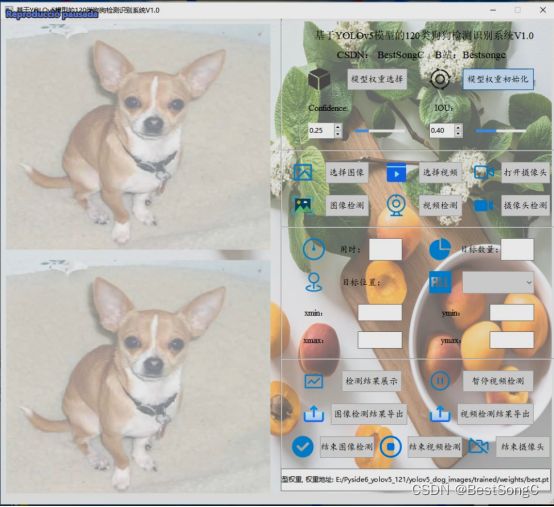Click the image results export upload icon
The width and height of the screenshot is (554, 507).
tap(314, 413)
